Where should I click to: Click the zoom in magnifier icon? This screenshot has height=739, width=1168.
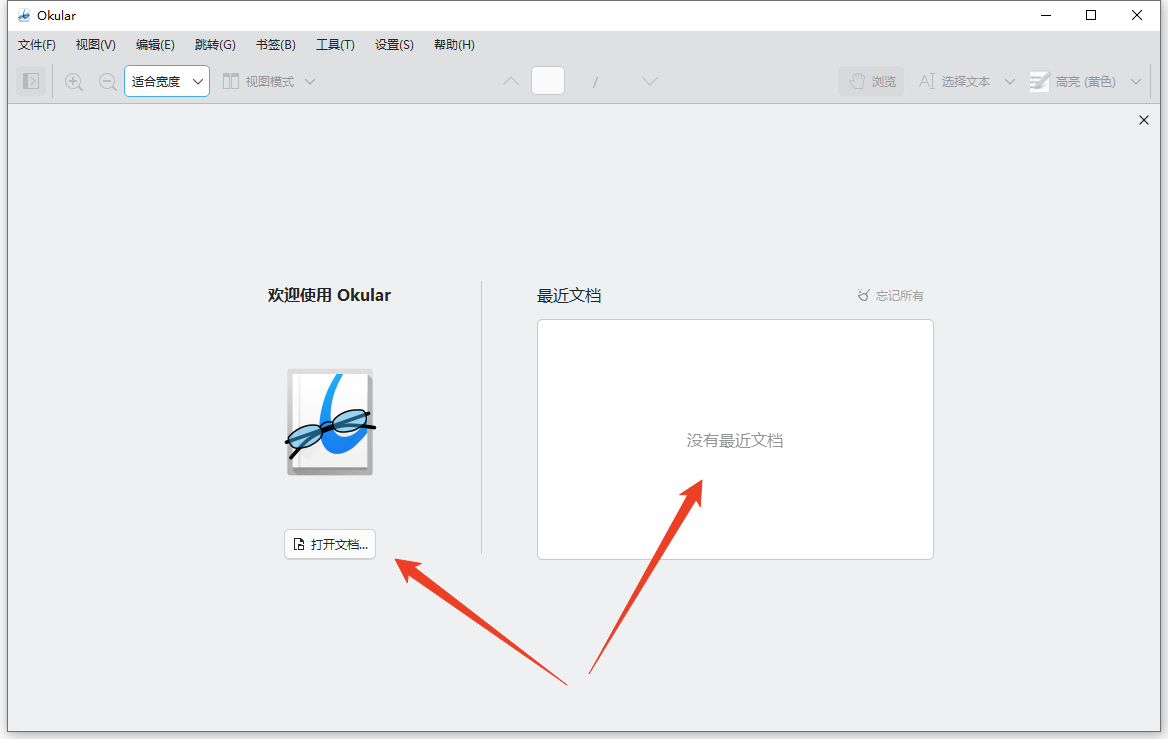(74, 82)
